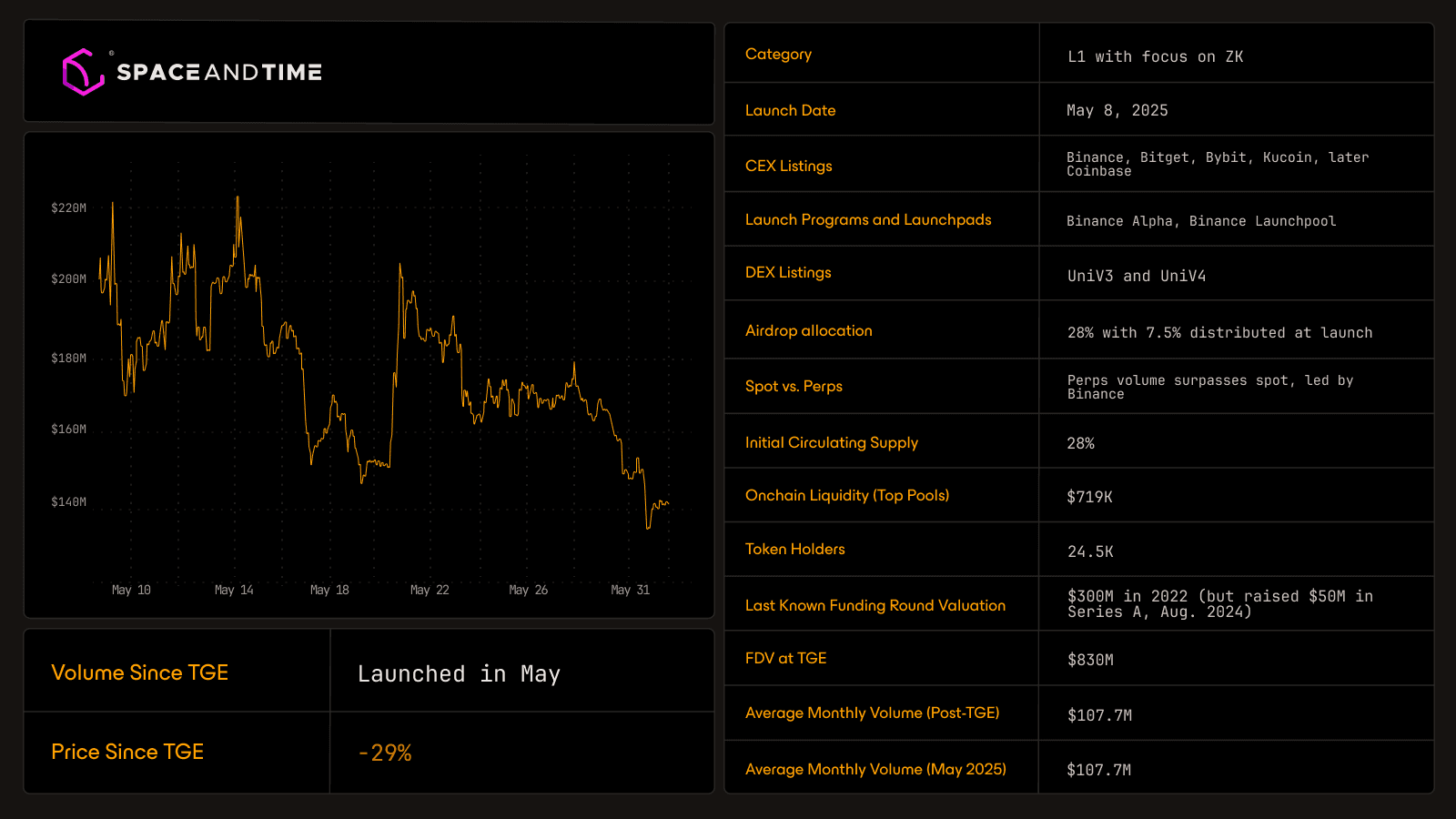The height and width of the screenshot is (819, 1456).
Task: Click the DEX Listings row label
Action: click(x=788, y=273)
